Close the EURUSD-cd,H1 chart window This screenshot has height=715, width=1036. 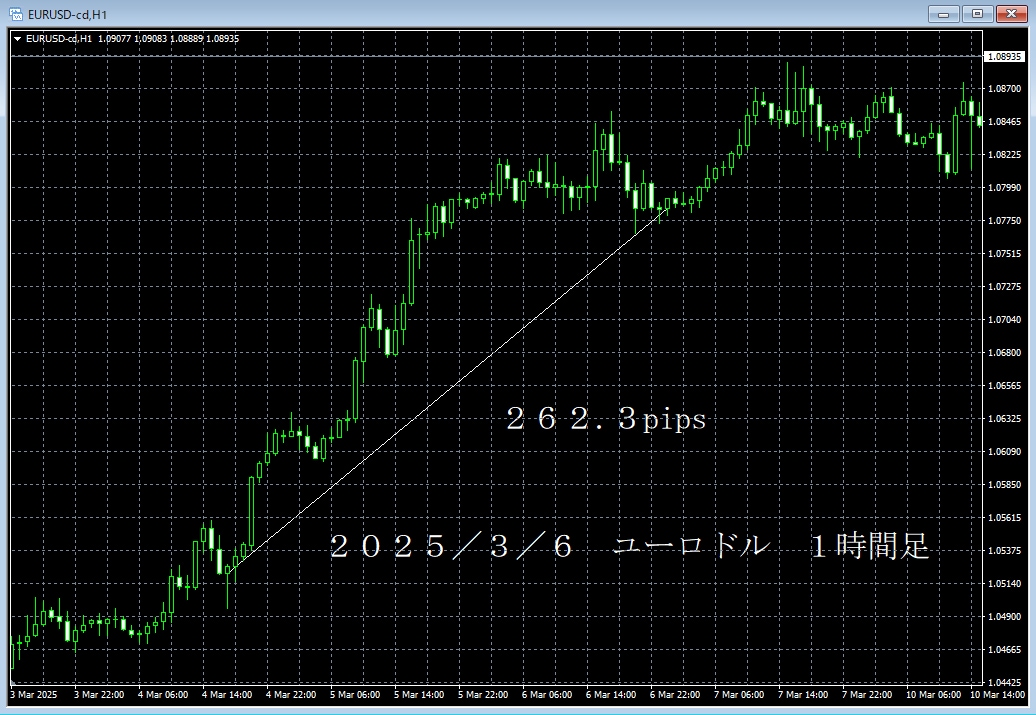click(x=1011, y=14)
